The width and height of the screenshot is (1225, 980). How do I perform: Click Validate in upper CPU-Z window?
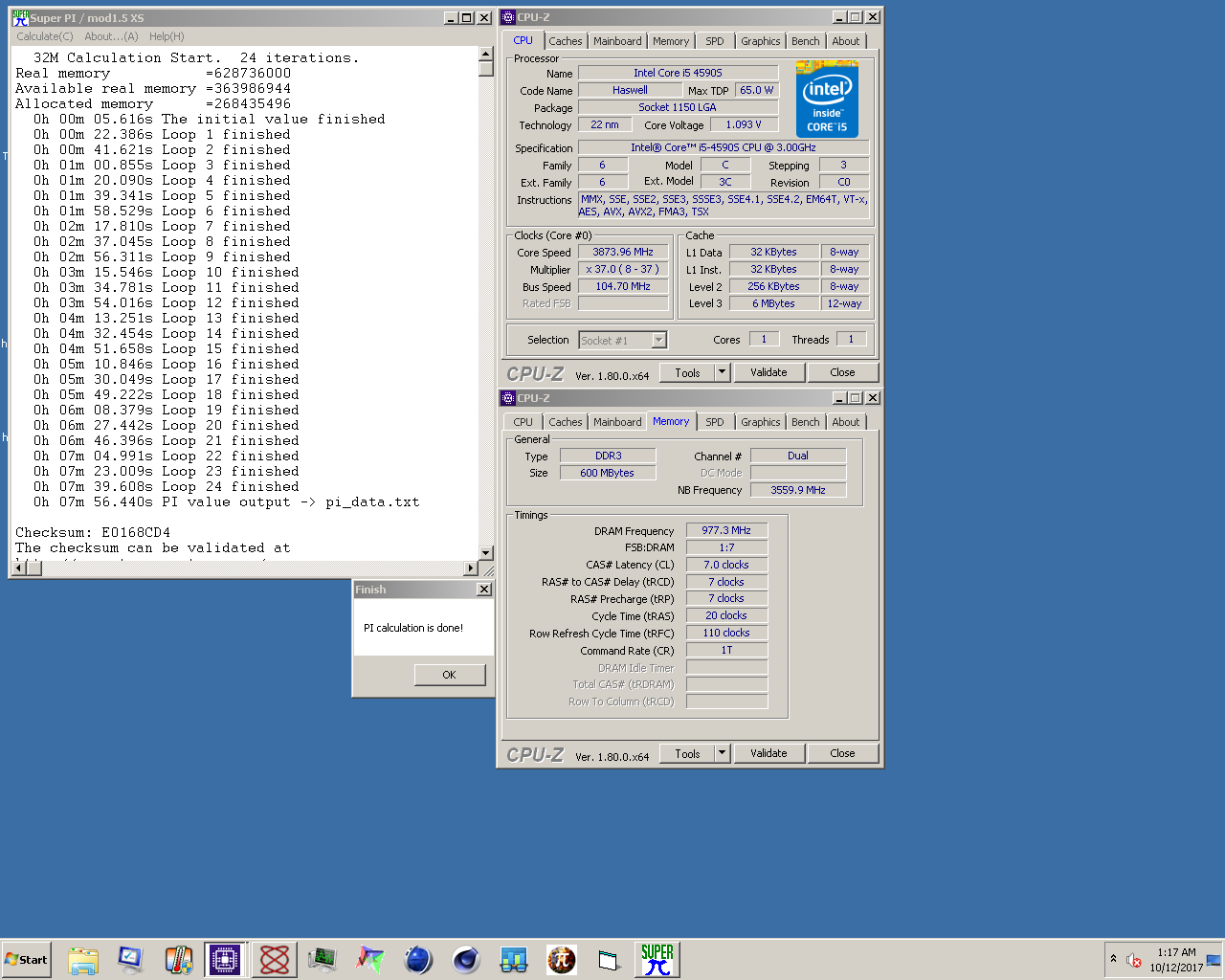(x=768, y=372)
